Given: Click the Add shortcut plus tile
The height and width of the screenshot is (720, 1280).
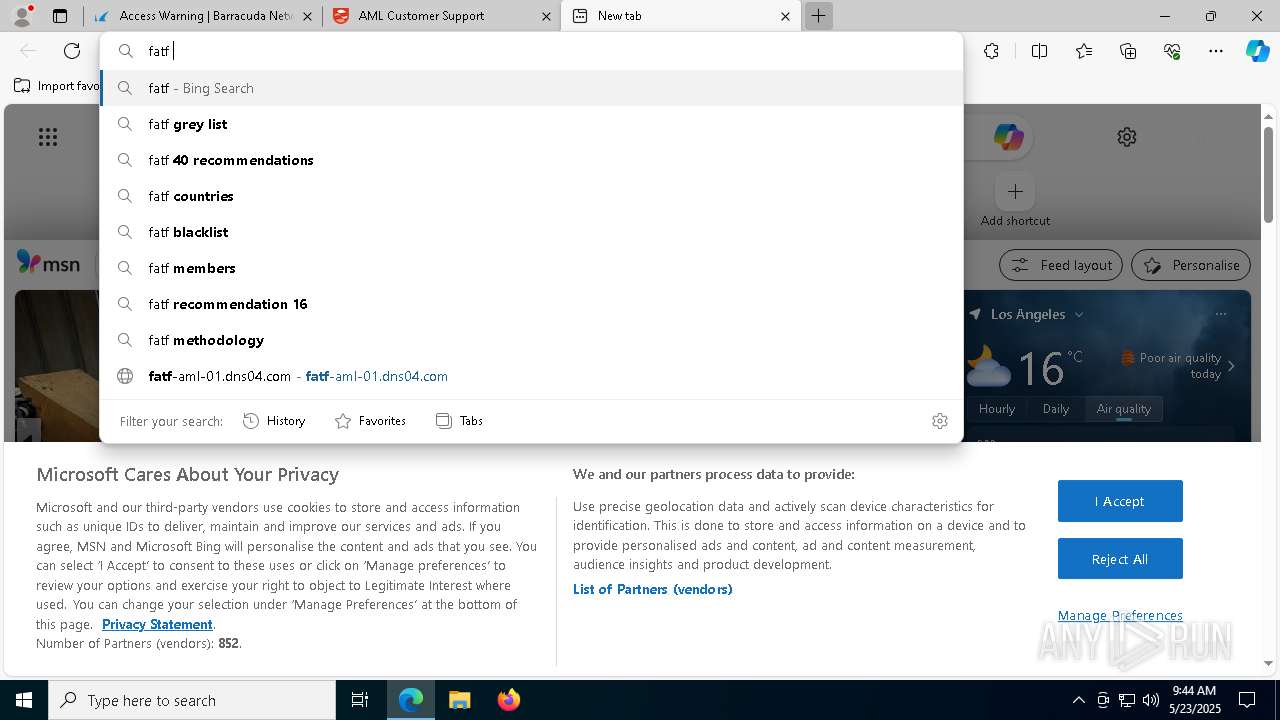Looking at the screenshot, I should 1015,191.
